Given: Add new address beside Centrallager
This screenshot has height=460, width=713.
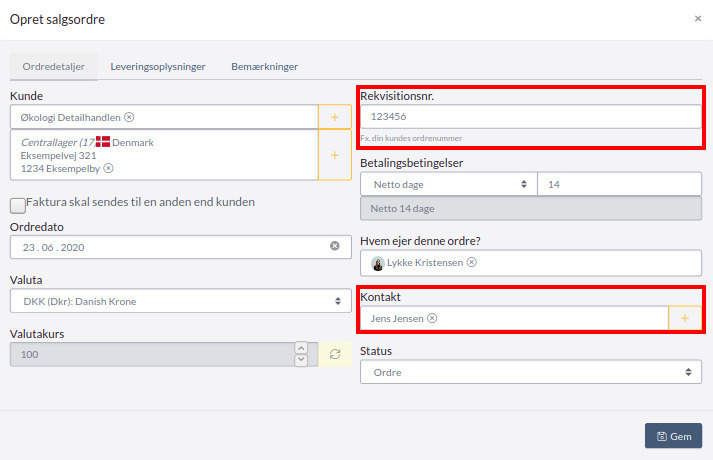Looking at the screenshot, I should [x=334, y=156].
